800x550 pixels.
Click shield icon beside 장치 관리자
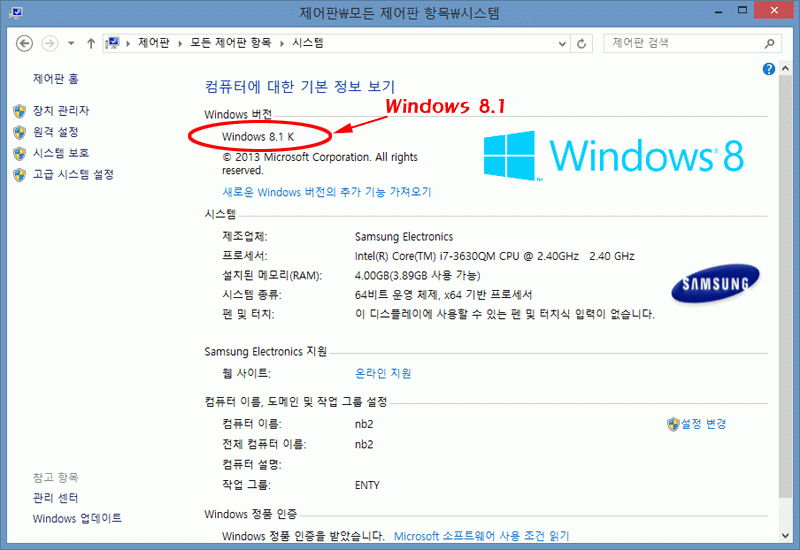pyautogui.click(x=19, y=111)
